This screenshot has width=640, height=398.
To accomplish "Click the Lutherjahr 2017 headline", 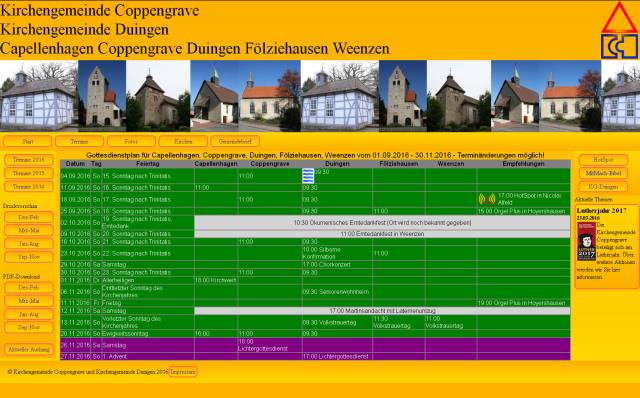I will [601, 211].
